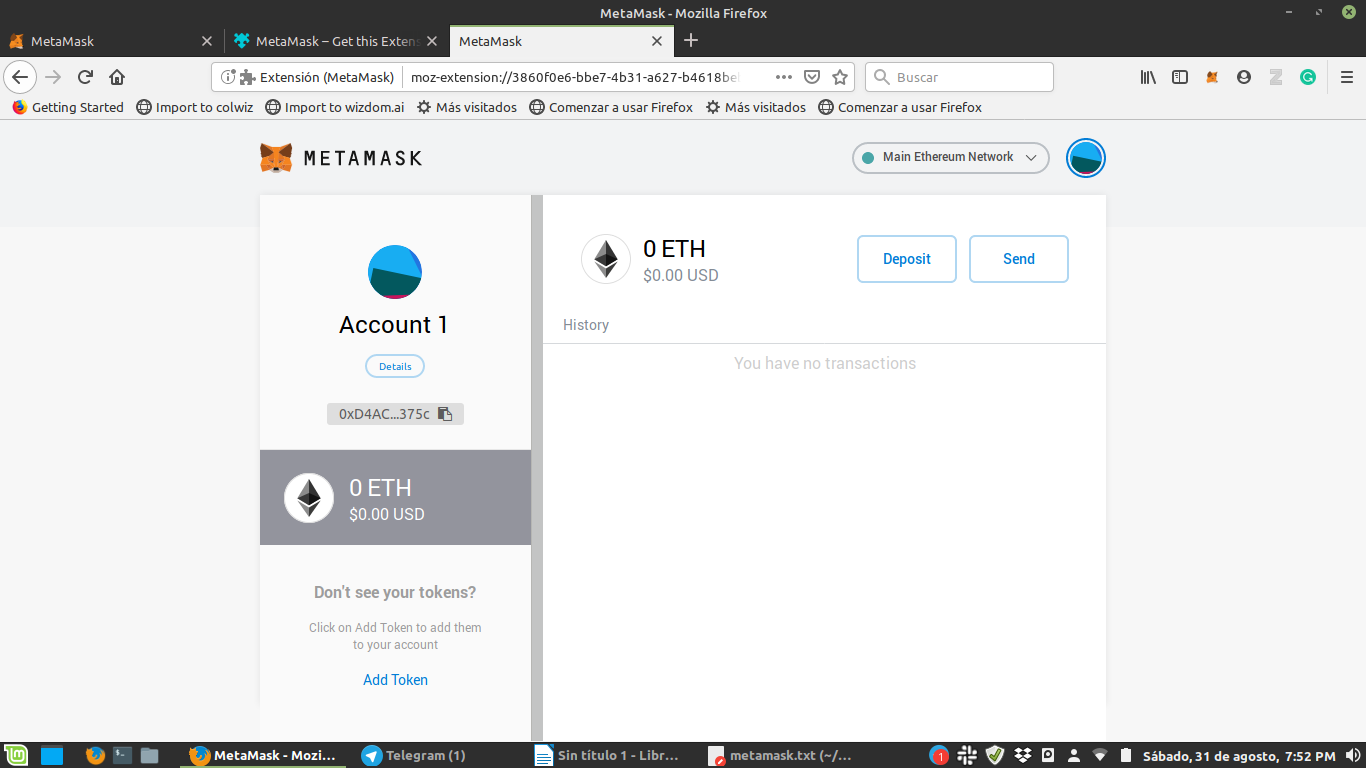1366x768 pixels.
Task: Copy address 0xD4AC...375c
Action: (x=395, y=414)
